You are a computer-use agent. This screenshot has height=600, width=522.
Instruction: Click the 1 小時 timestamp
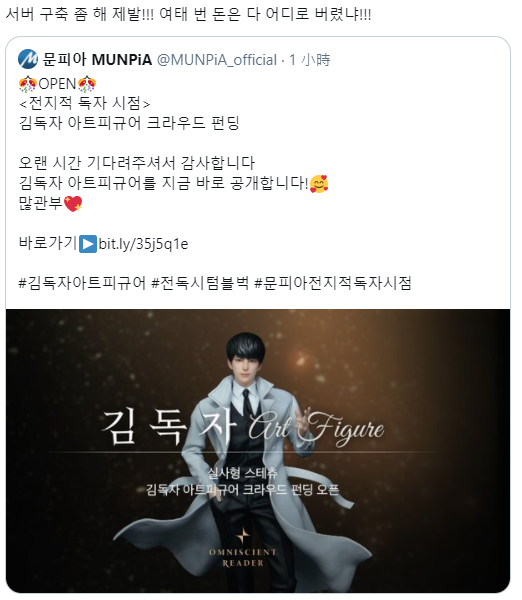click(310, 60)
